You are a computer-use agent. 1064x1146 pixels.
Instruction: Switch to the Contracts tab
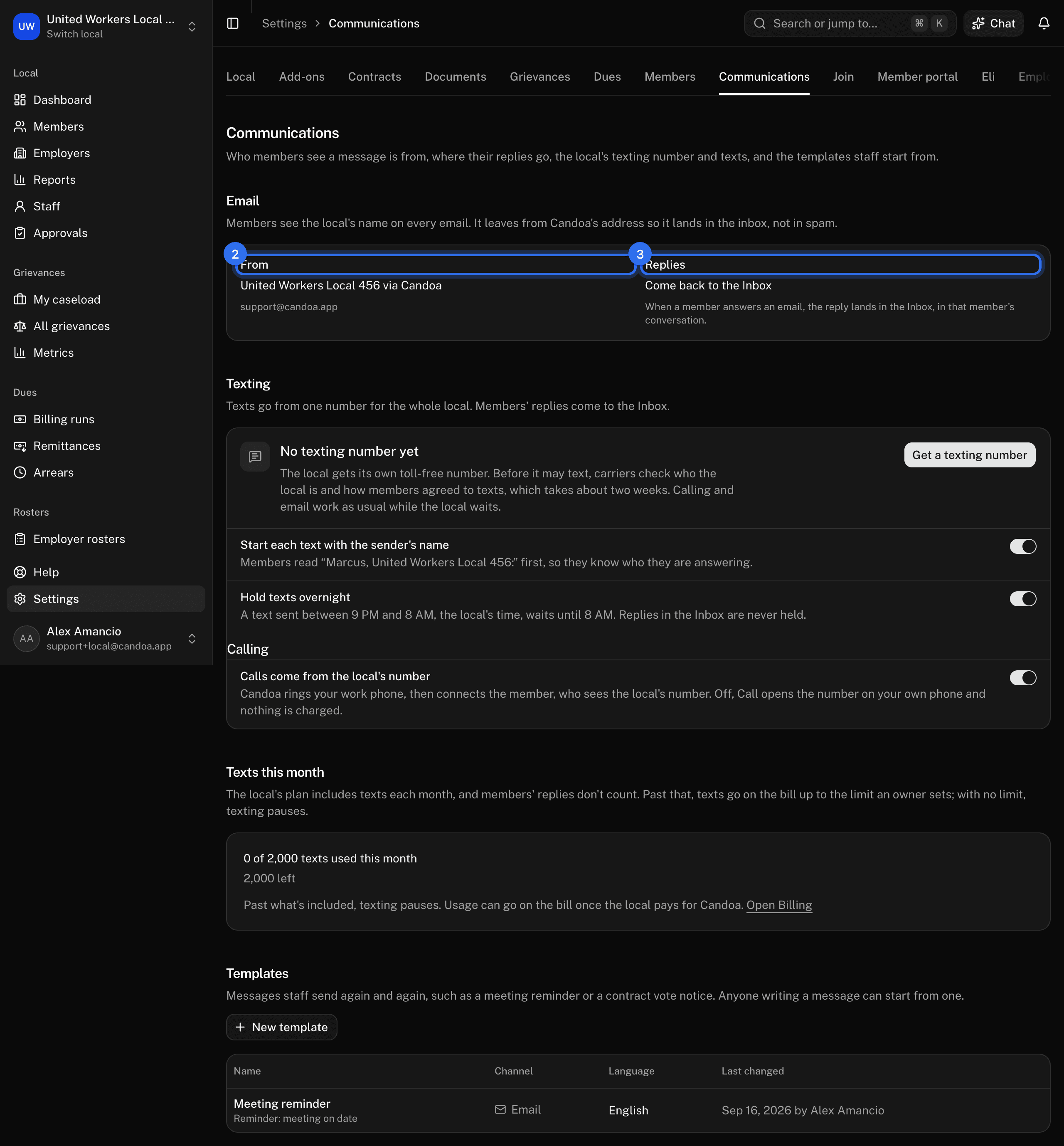pyautogui.click(x=374, y=77)
